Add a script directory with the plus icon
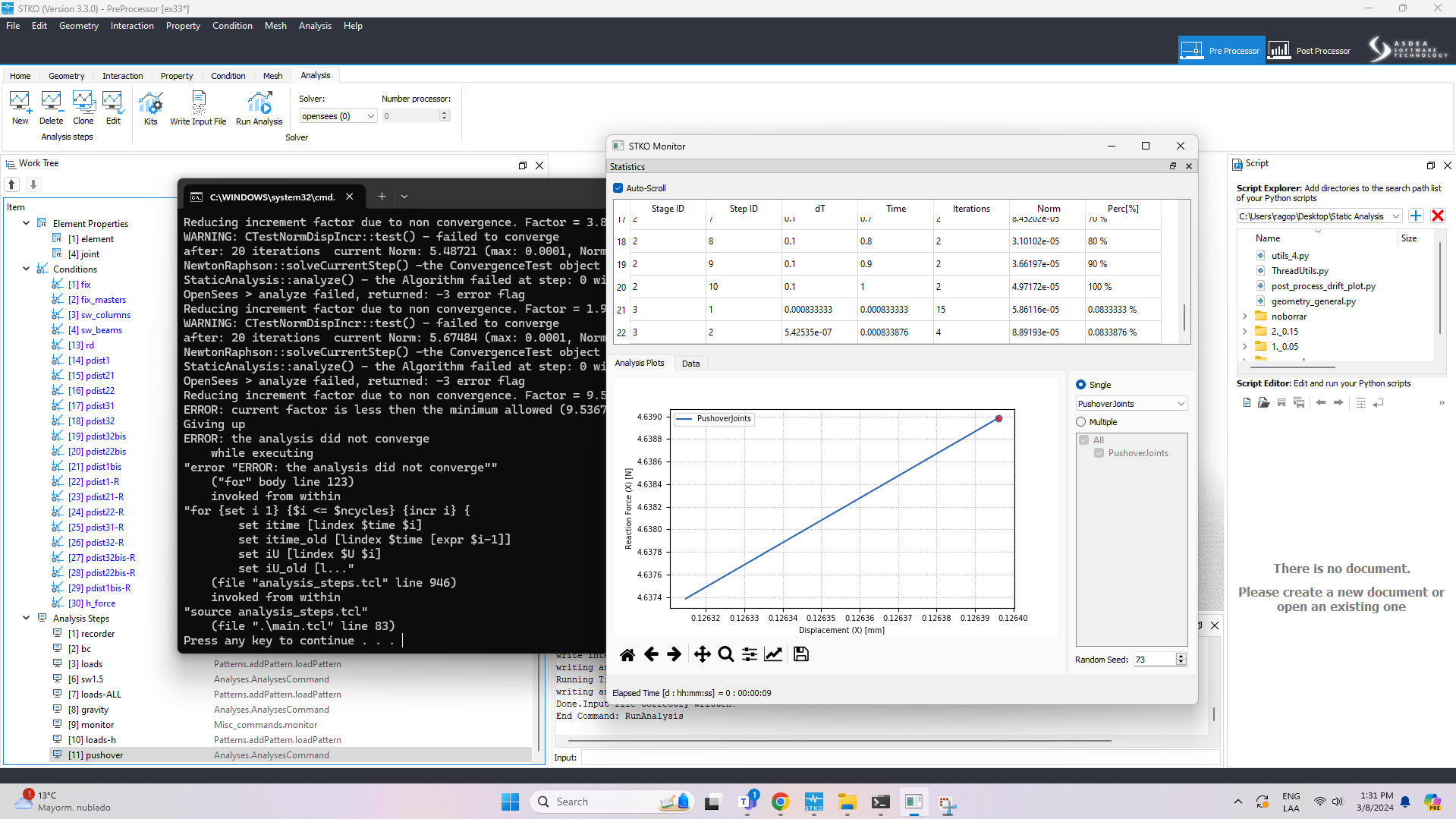 coord(1416,216)
